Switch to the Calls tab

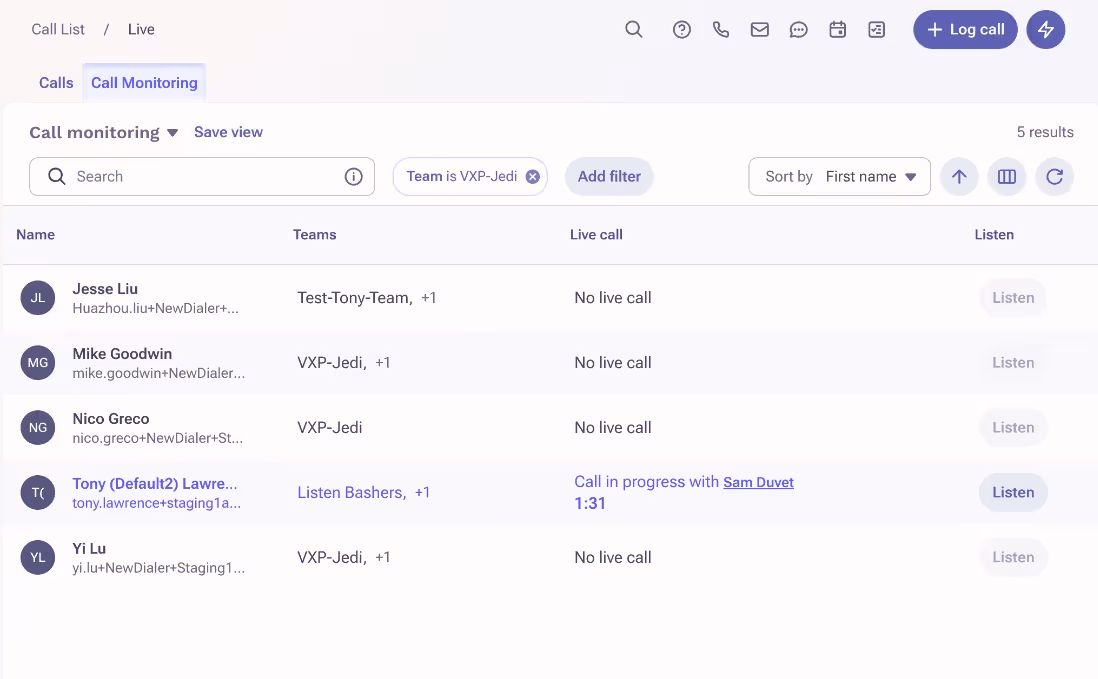[x=56, y=83]
